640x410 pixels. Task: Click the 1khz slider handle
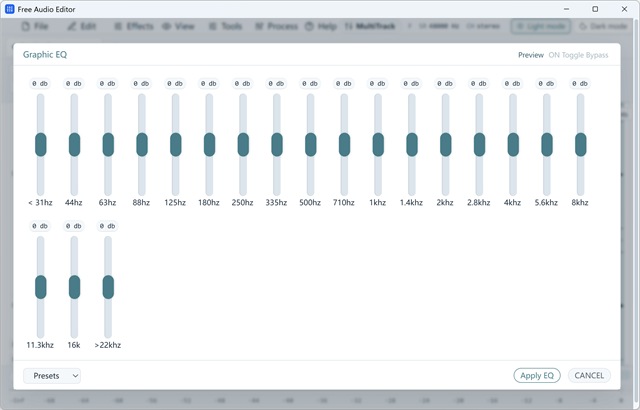378,144
